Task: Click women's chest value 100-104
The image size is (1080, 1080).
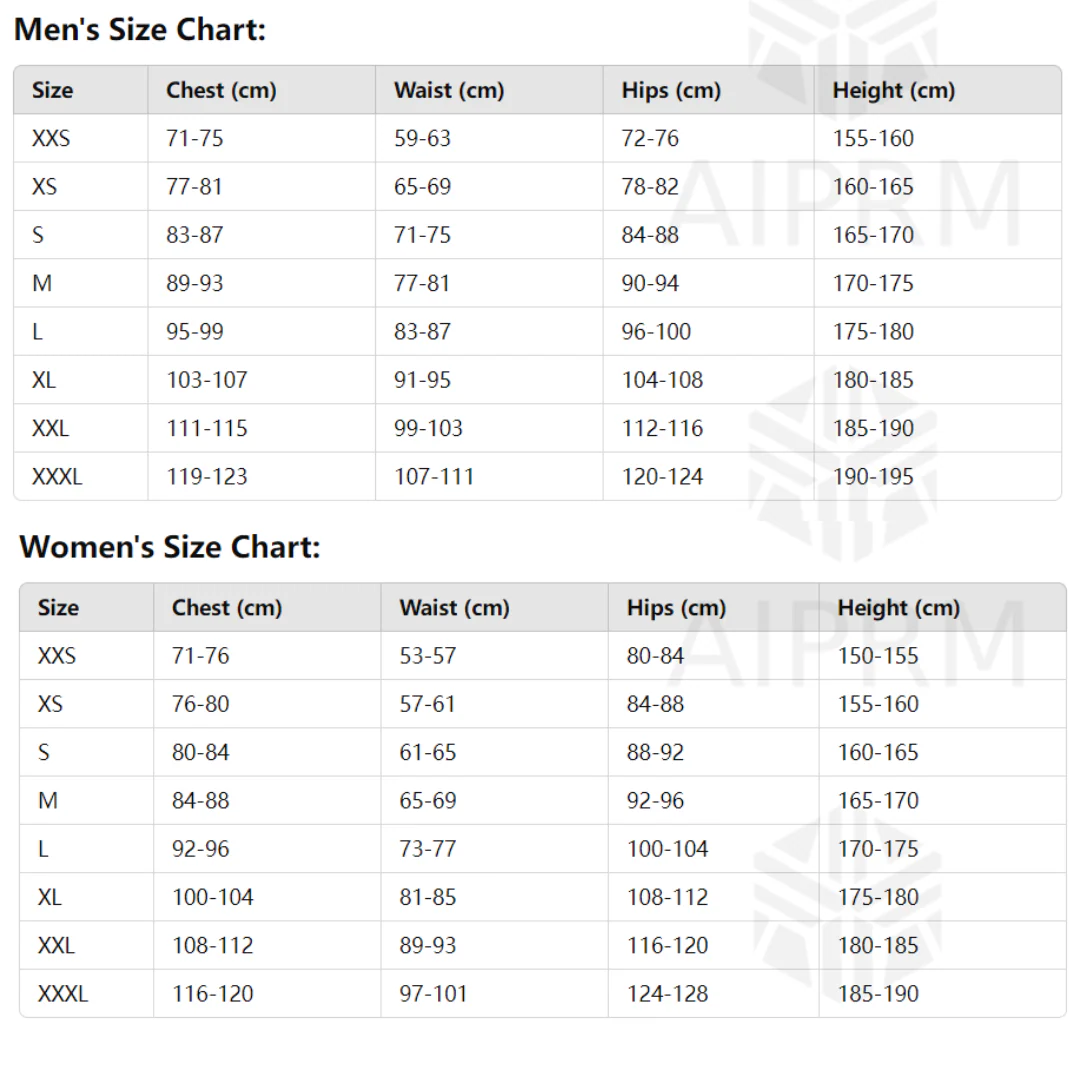Action: [x=212, y=897]
